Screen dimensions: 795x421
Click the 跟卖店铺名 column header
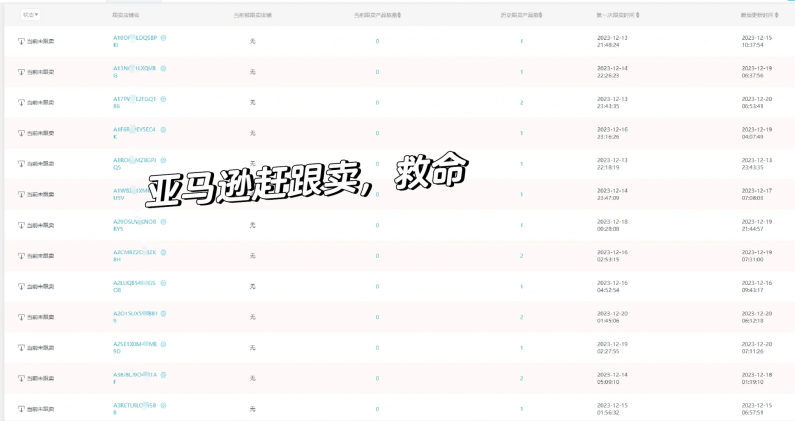(x=126, y=15)
